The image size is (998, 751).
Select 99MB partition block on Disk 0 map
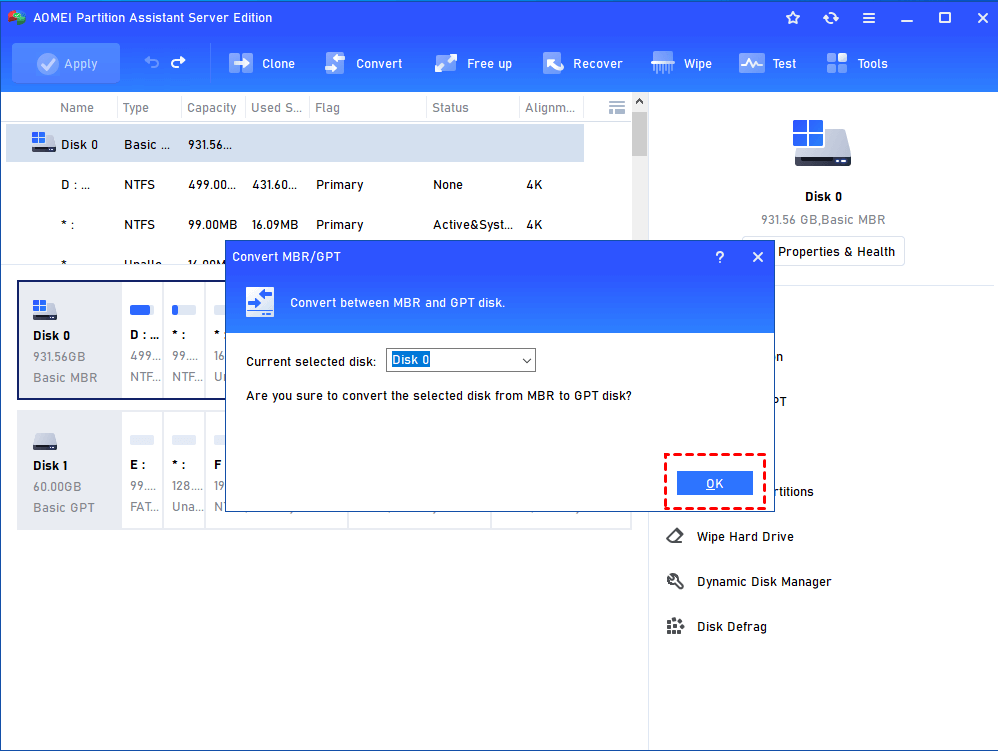coord(185,340)
